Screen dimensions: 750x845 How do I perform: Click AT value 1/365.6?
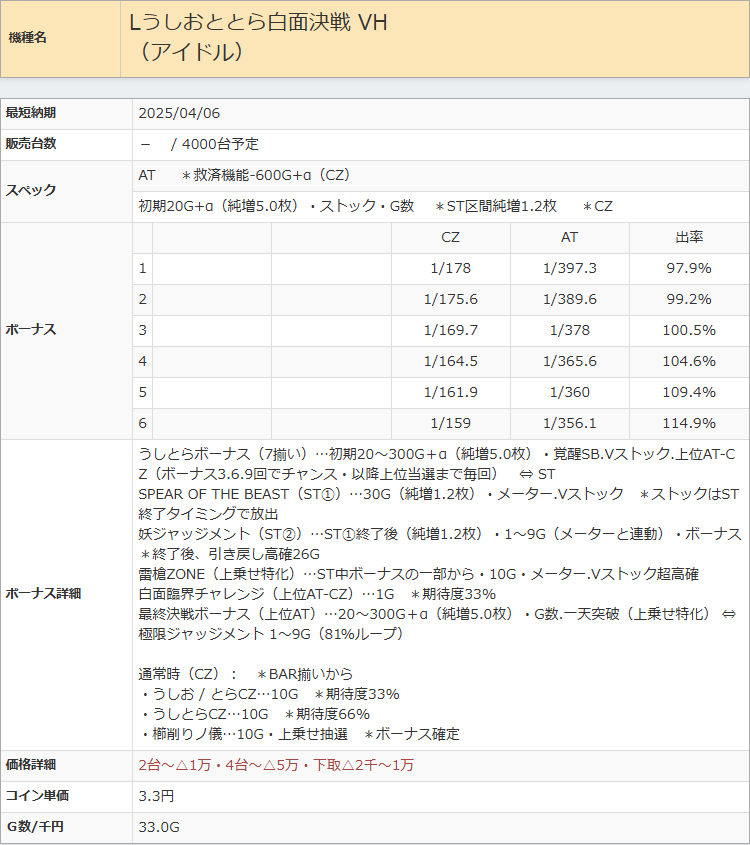[x=570, y=361]
